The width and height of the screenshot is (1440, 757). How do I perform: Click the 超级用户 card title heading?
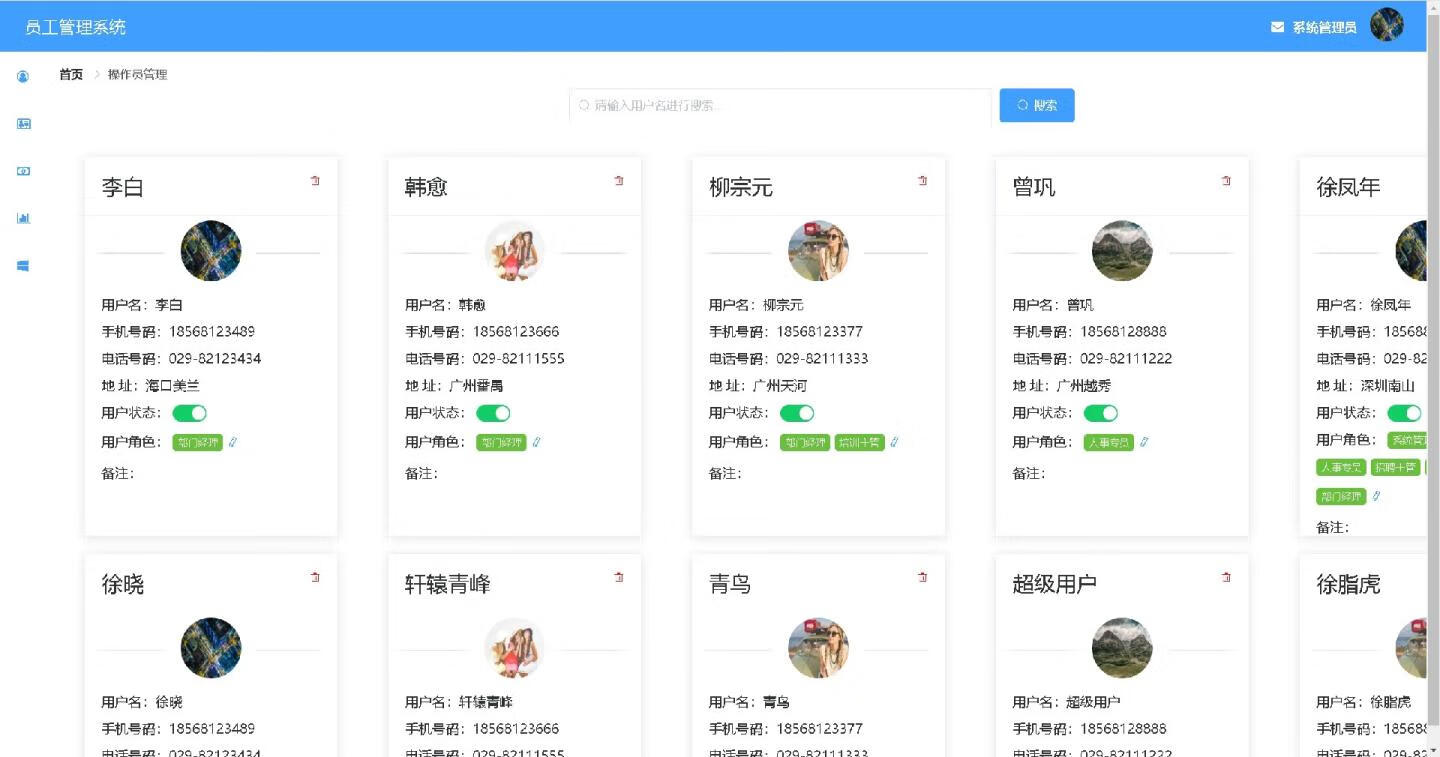[x=1055, y=584]
